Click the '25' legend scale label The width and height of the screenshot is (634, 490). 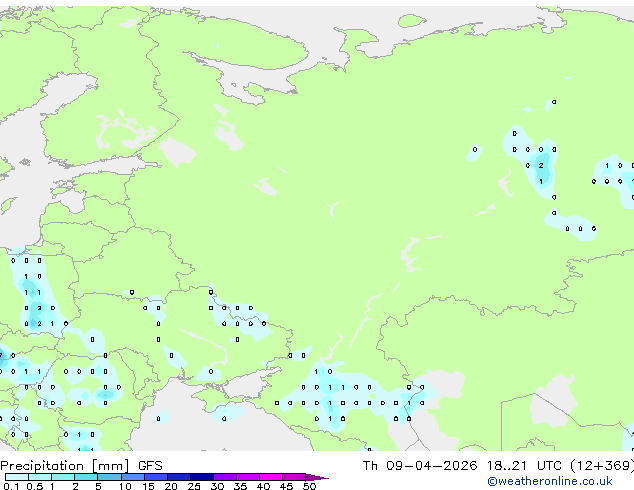[x=194, y=486]
